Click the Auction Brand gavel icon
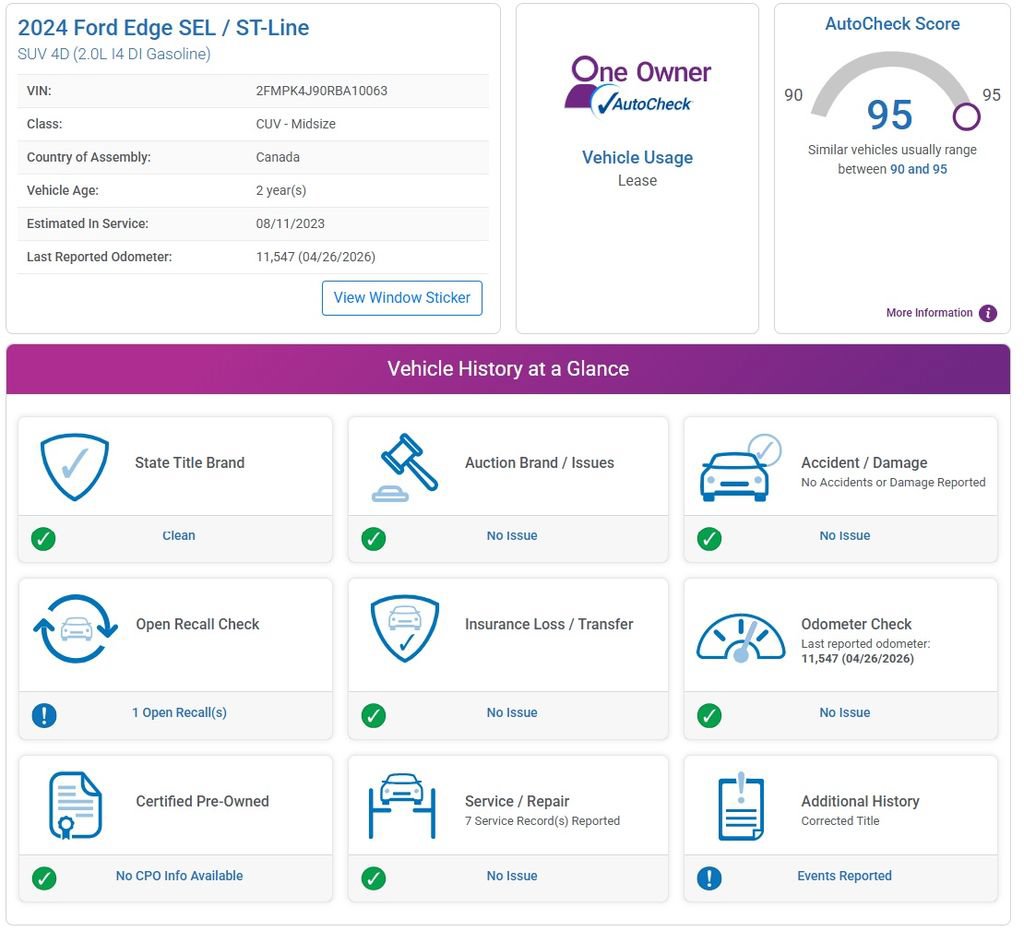 coord(405,468)
